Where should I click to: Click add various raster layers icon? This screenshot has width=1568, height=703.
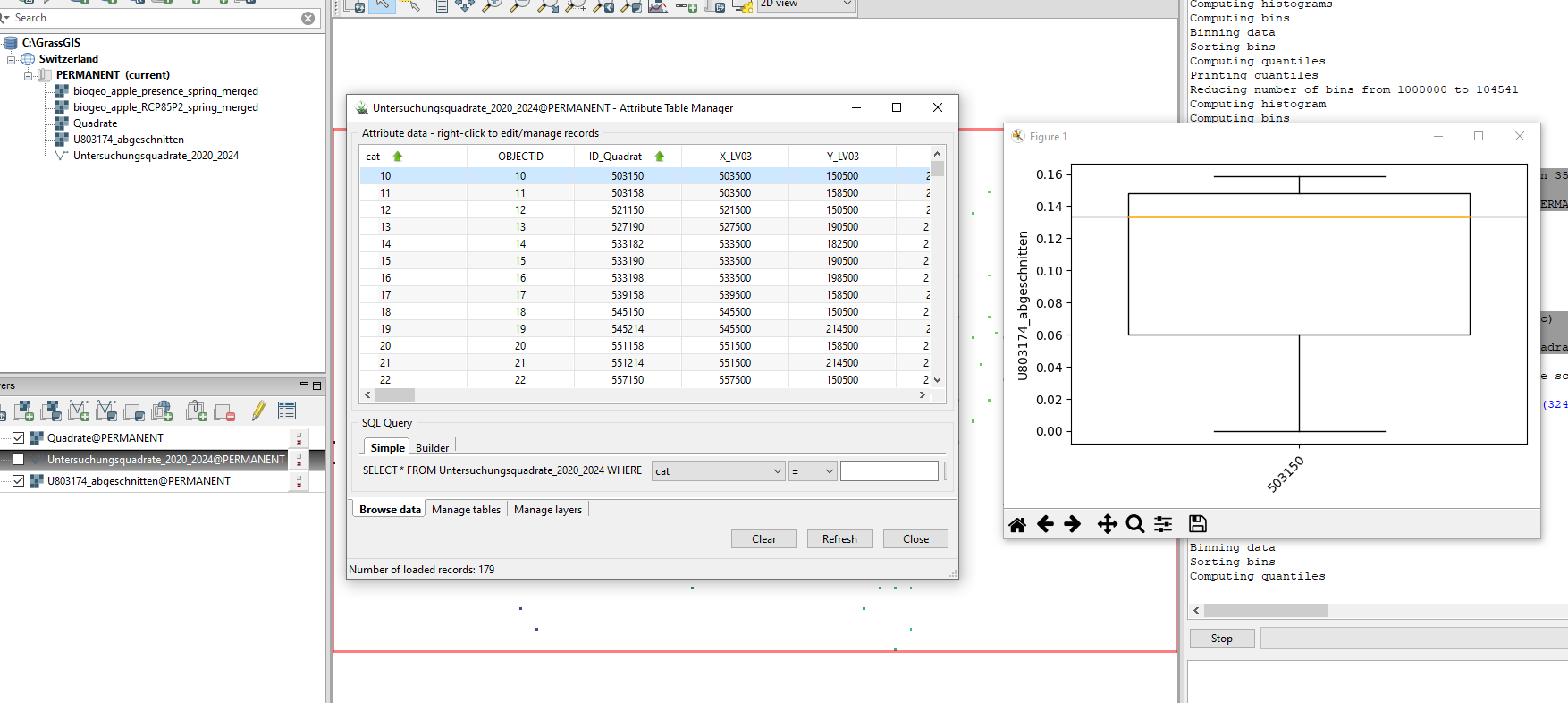point(51,411)
